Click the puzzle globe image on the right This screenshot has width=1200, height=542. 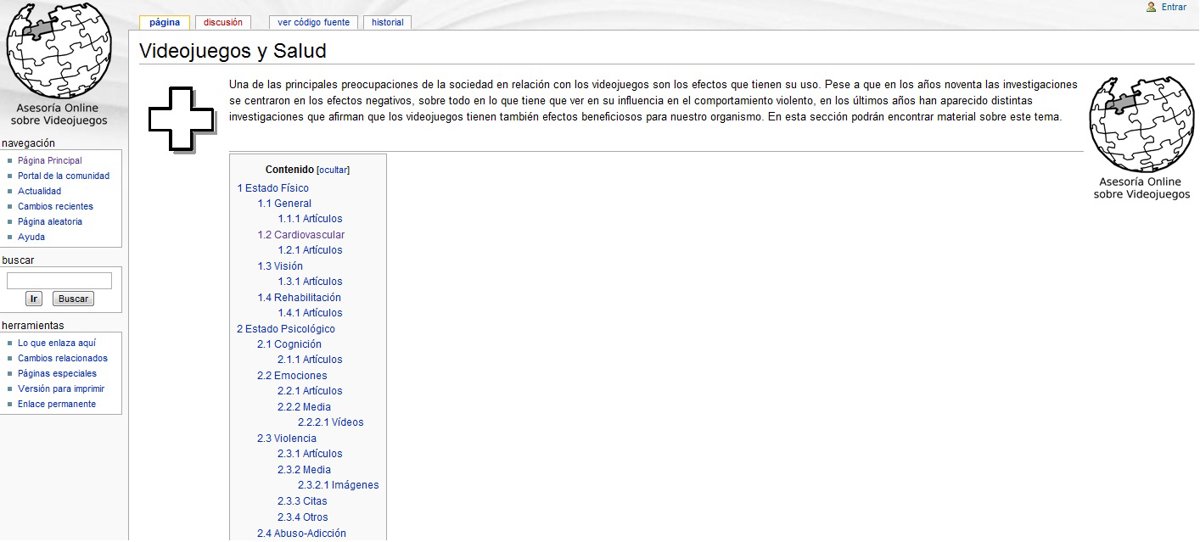(1141, 124)
